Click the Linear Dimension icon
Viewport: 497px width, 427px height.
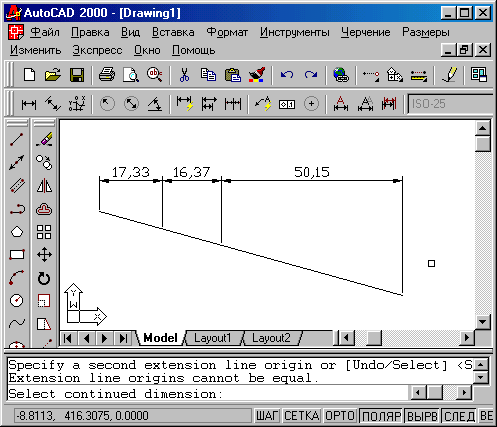pos(29,104)
